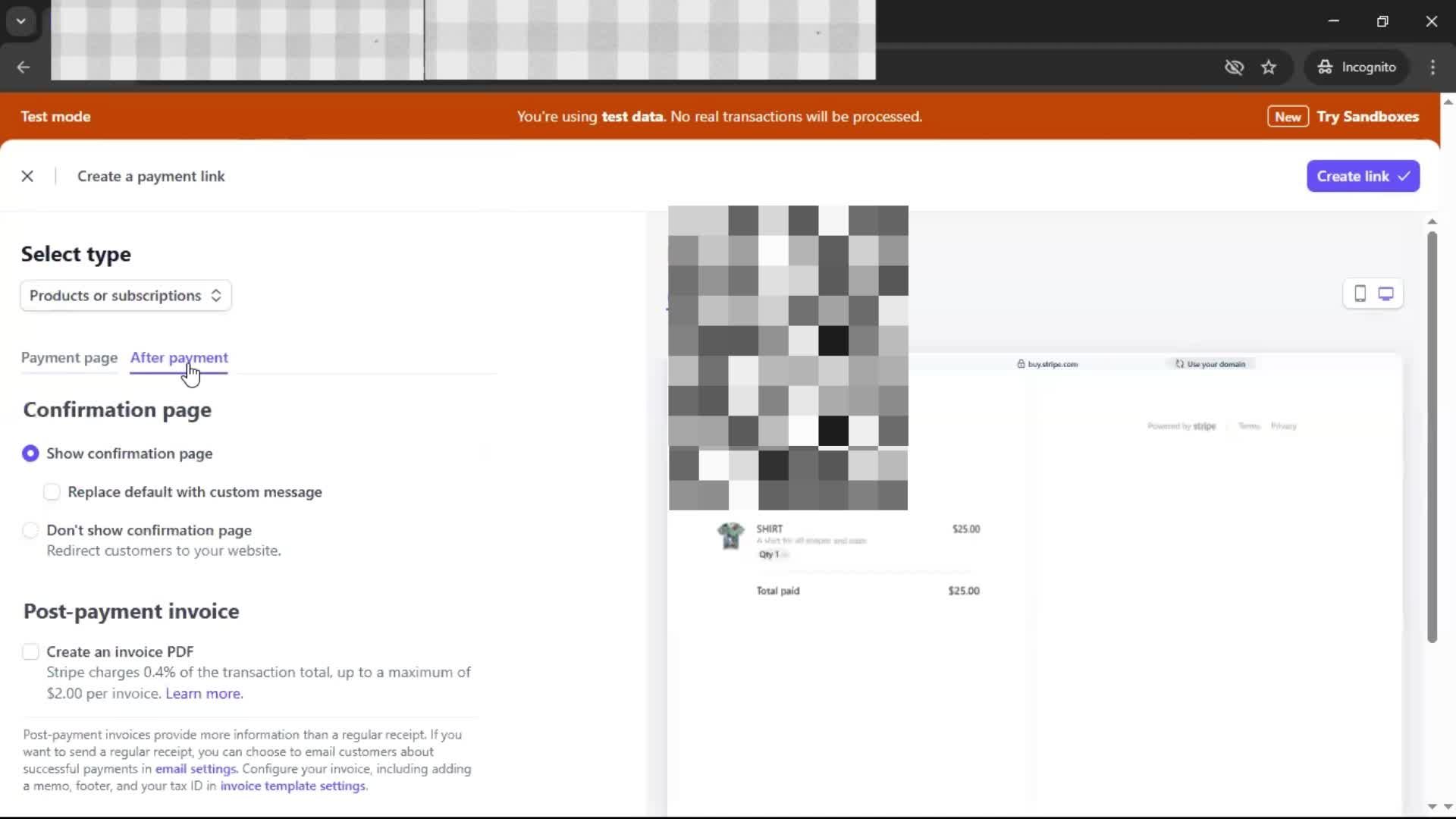Select Show confirmation page radio button
Viewport: 1456px width, 819px height.
click(x=30, y=453)
